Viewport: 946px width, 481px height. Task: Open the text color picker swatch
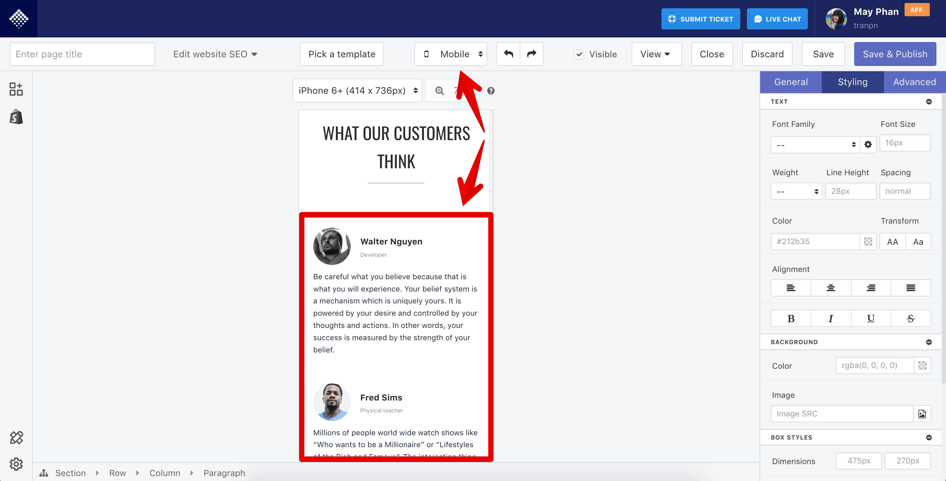(868, 241)
